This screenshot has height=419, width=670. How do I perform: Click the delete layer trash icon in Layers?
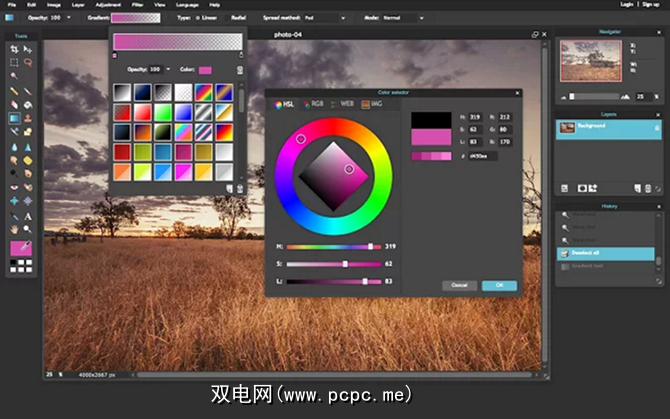[x=648, y=188]
